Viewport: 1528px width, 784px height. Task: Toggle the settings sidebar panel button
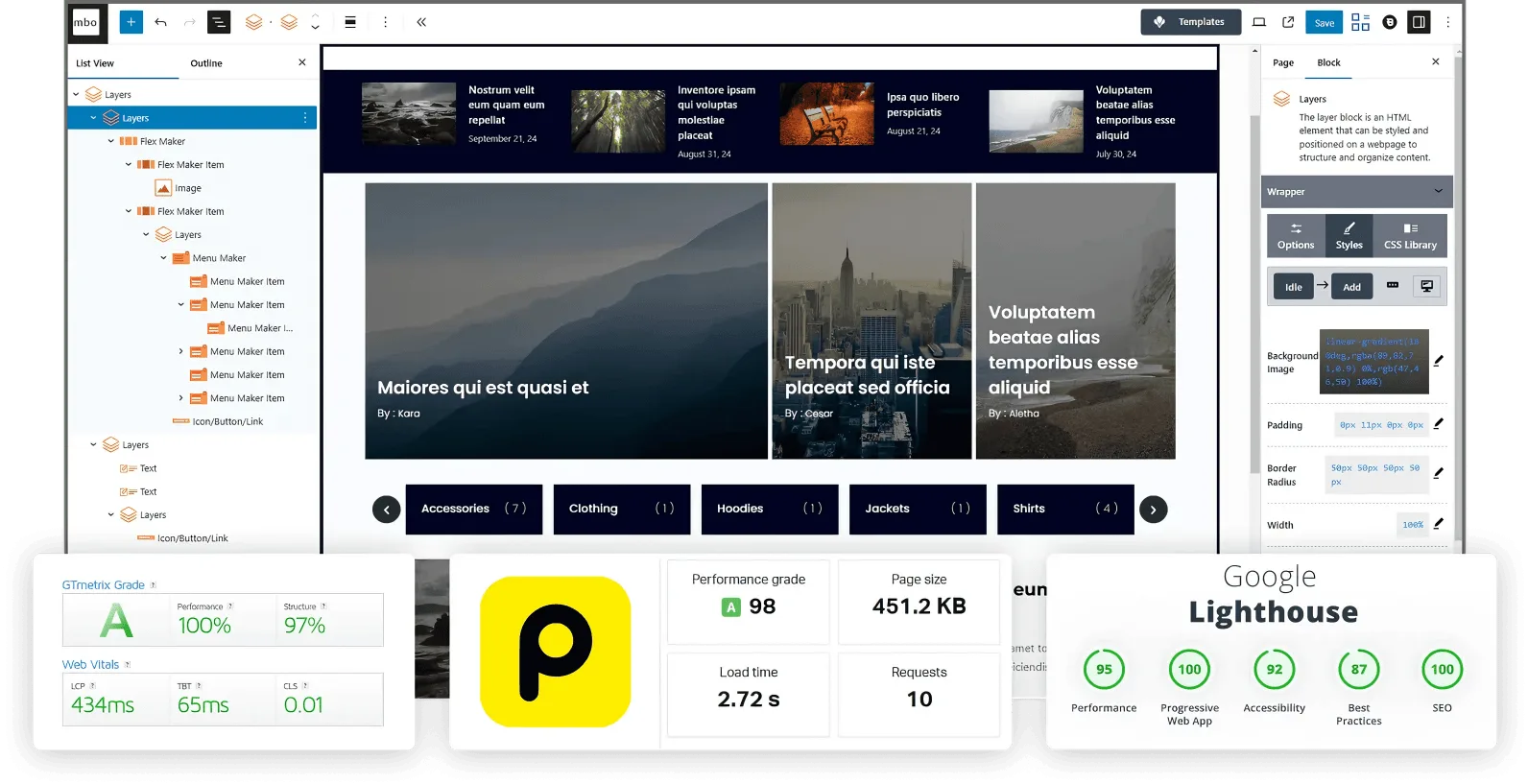tap(1419, 22)
